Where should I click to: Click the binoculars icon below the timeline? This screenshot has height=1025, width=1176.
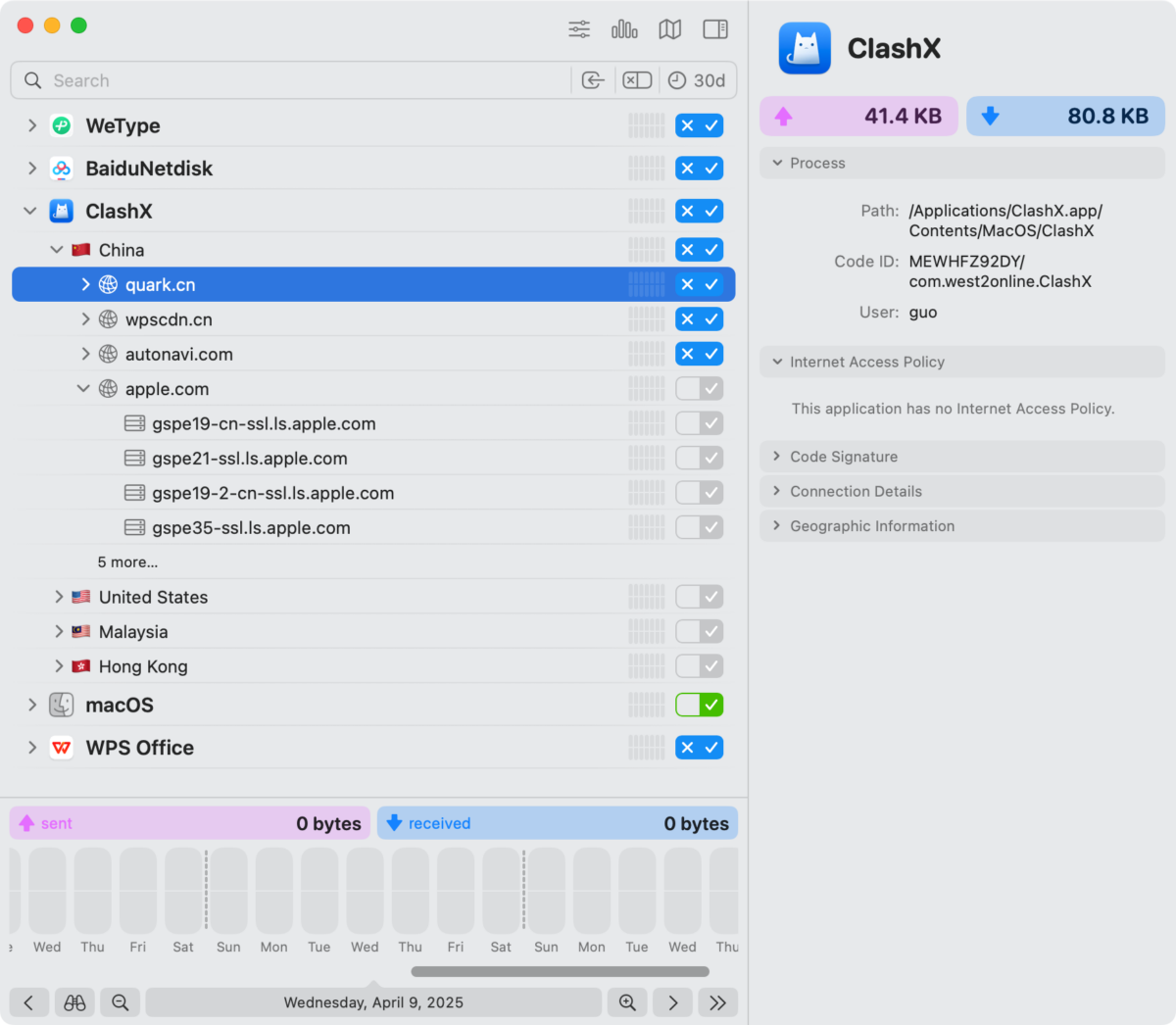(x=75, y=1002)
